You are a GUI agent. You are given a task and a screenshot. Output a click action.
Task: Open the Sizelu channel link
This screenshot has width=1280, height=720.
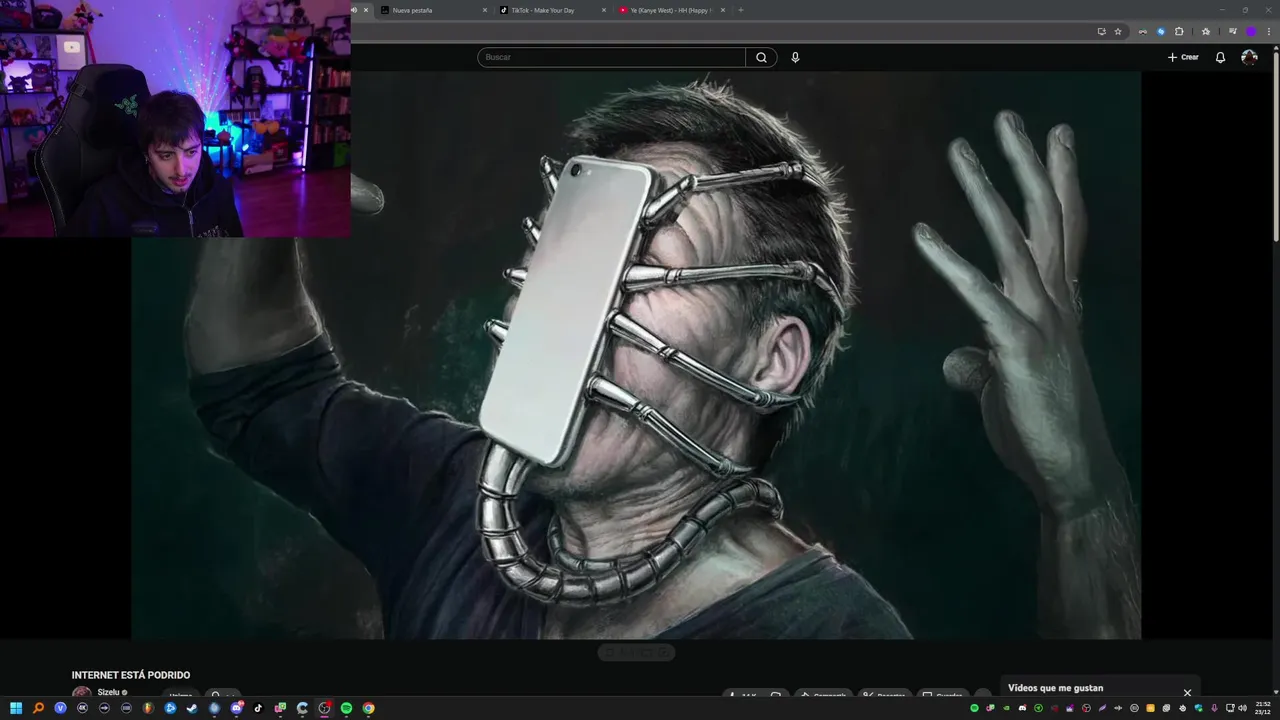108,692
